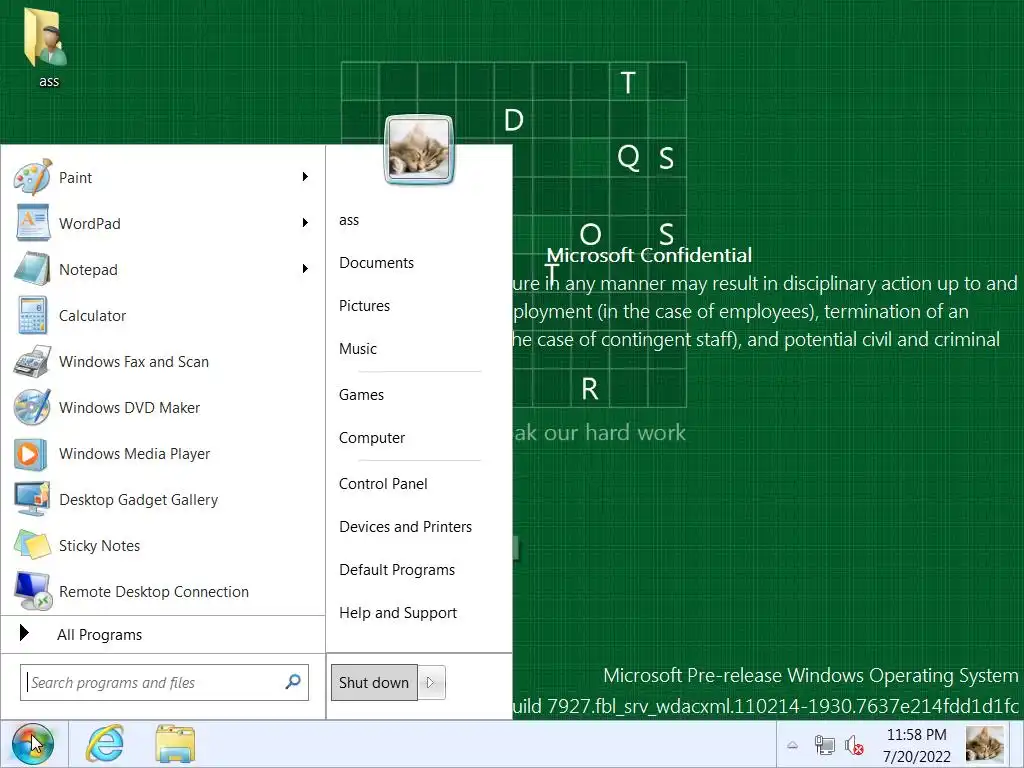Click the search magnifier icon
The height and width of the screenshot is (768, 1024).
click(293, 682)
